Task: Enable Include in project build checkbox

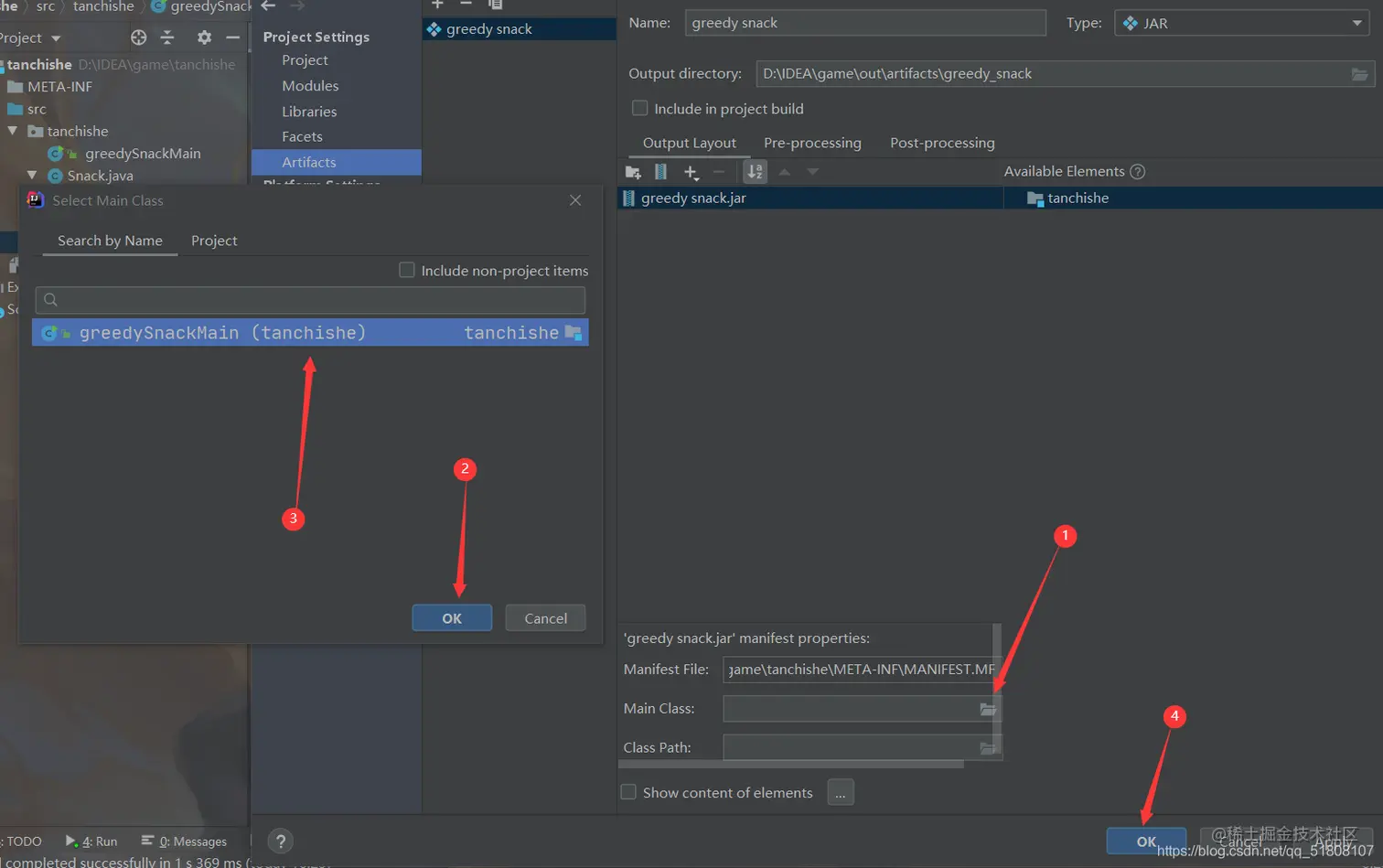Action: click(x=640, y=108)
